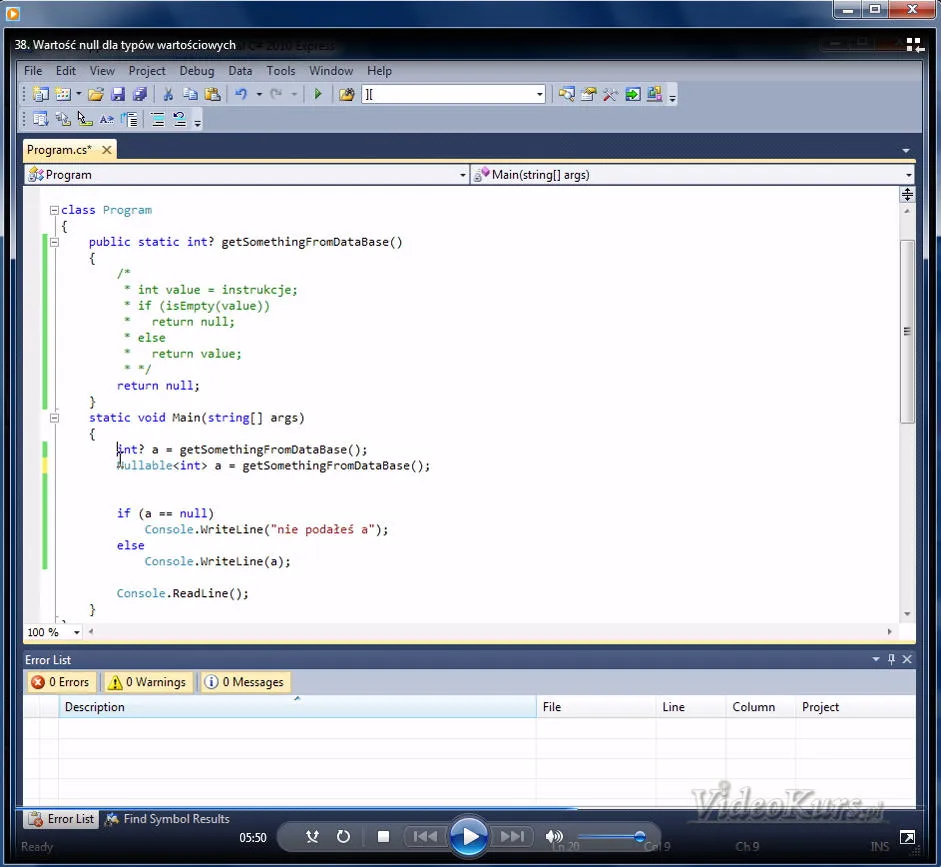Viewport: 941px width, 867px height.
Task: Open the Debug menu
Action: 197,71
